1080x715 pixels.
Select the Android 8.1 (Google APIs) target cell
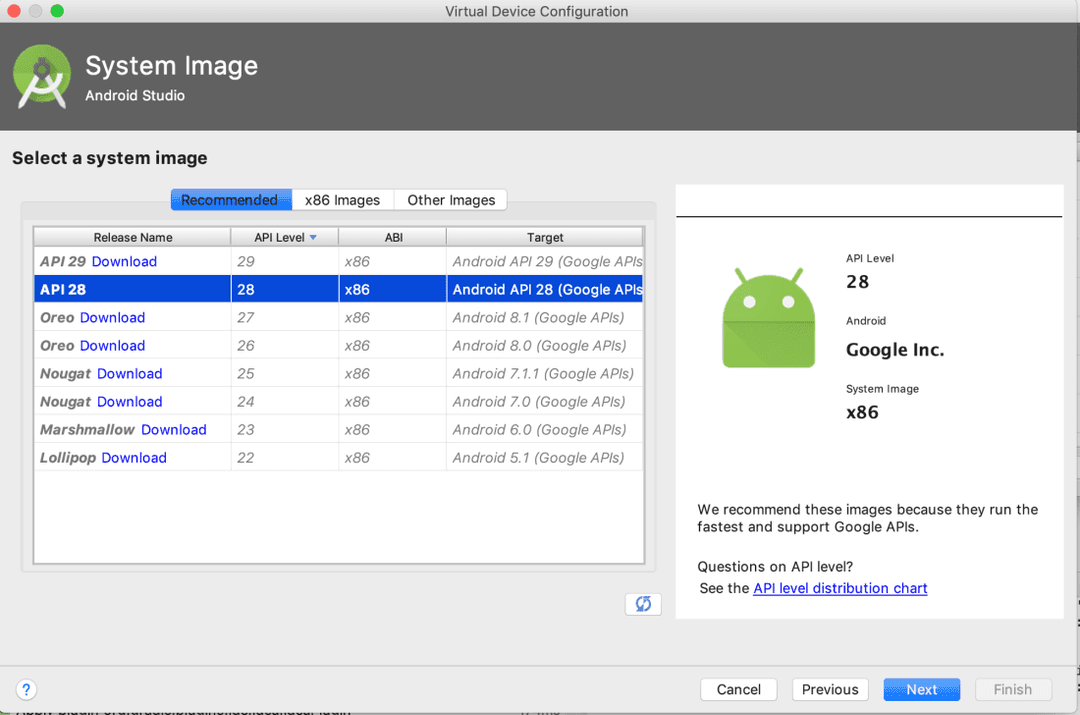tap(544, 318)
